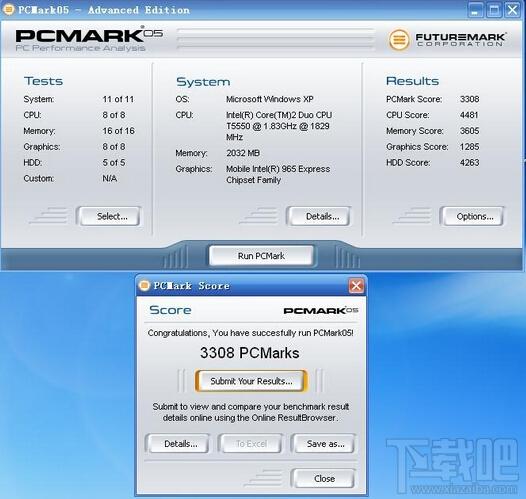Viewport: 526px width, 499px height.
Task: Maximize the PCMark05 main window
Action: tap(494, 10)
